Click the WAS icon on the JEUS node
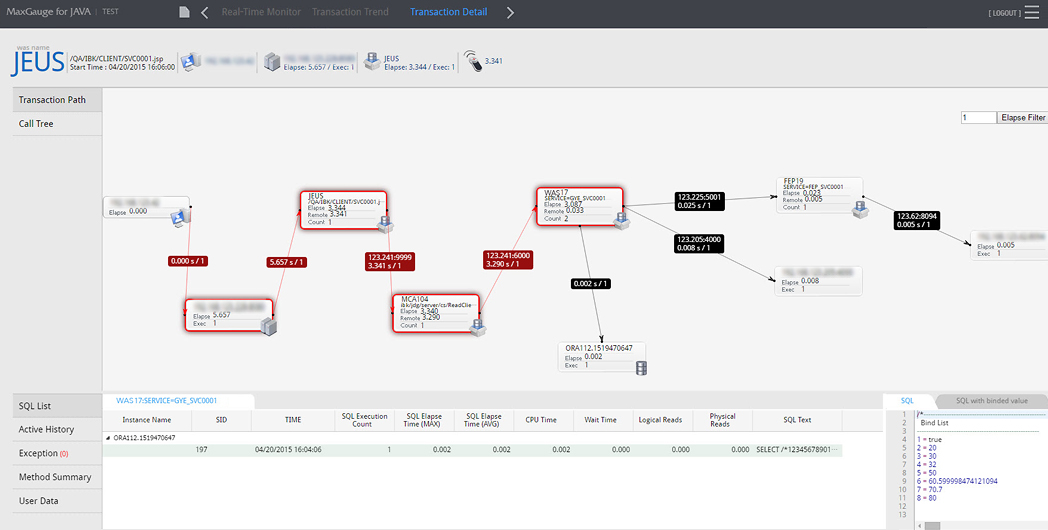The height and width of the screenshot is (530, 1048). point(385,224)
